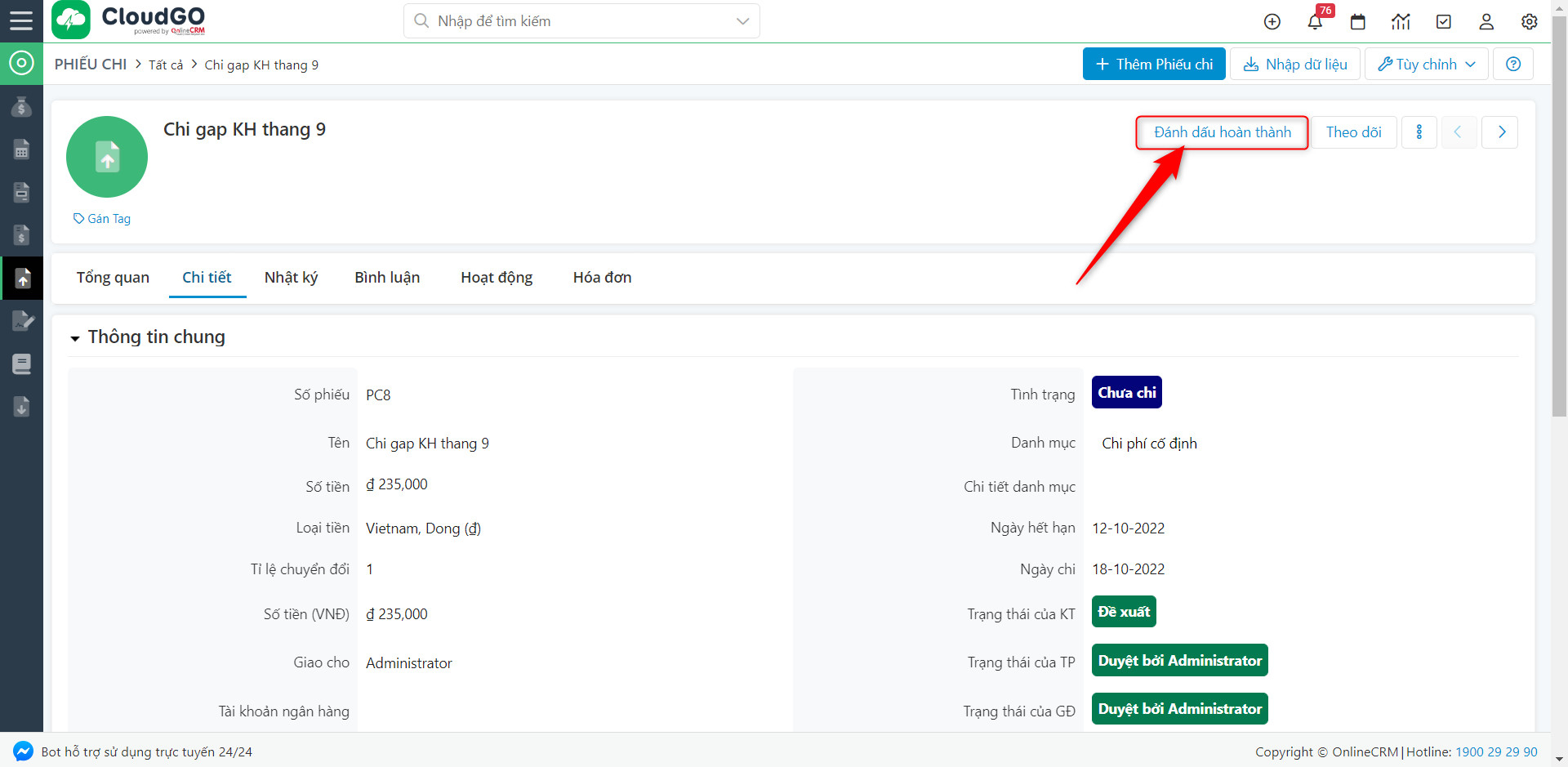This screenshot has width=1568, height=767.
Task: Toggle the hamburger navigation menu
Action: pos(20,21)
